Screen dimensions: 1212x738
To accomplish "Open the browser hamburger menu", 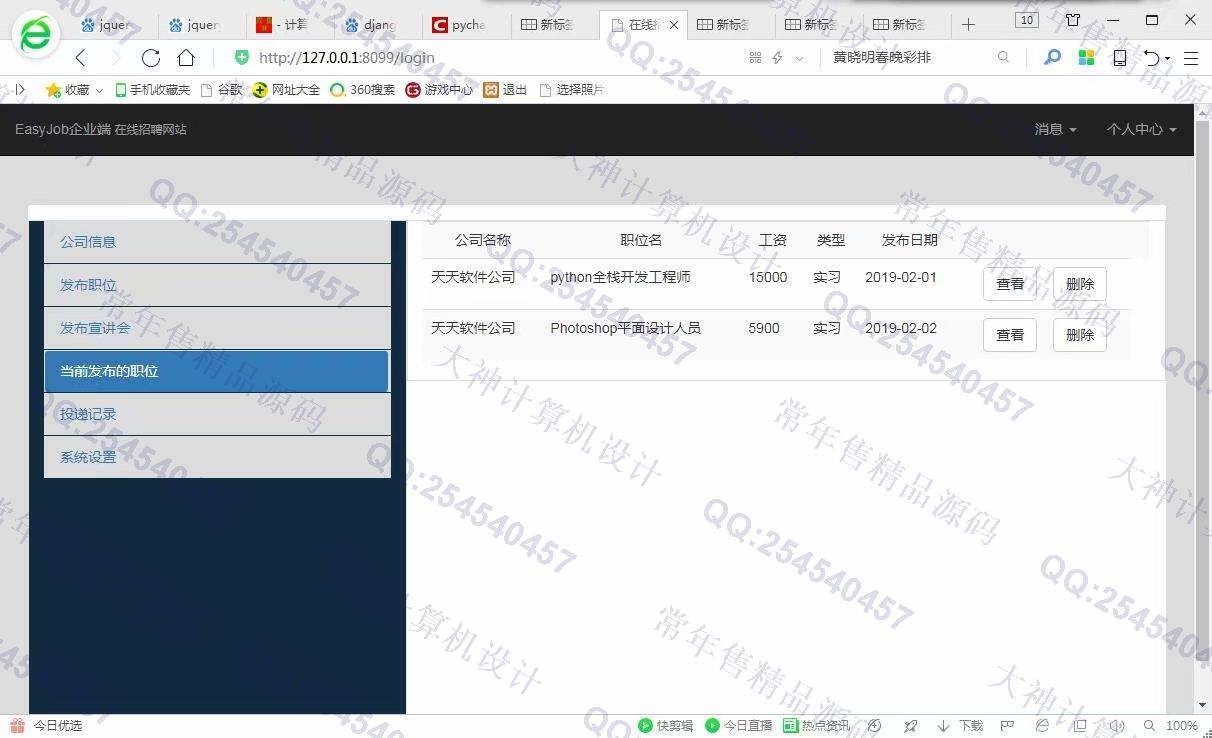I will point(1191,58).
